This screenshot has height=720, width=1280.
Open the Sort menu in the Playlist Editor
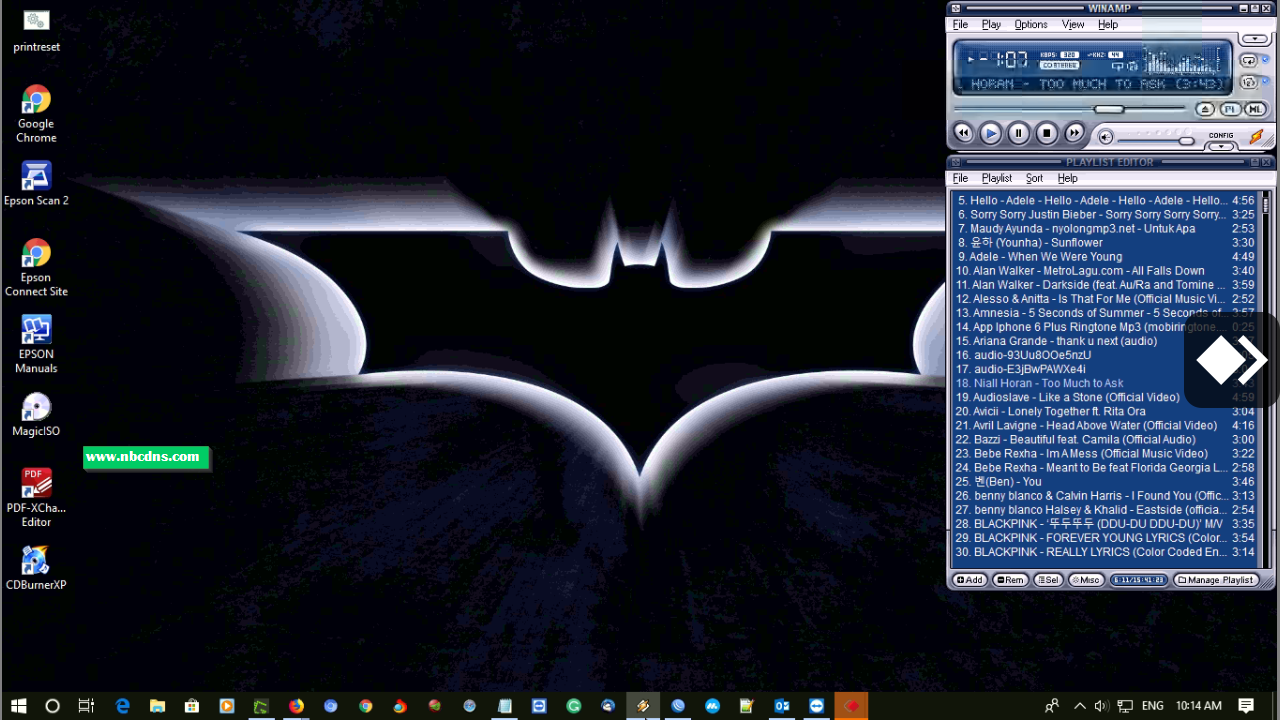point(1034,178)
